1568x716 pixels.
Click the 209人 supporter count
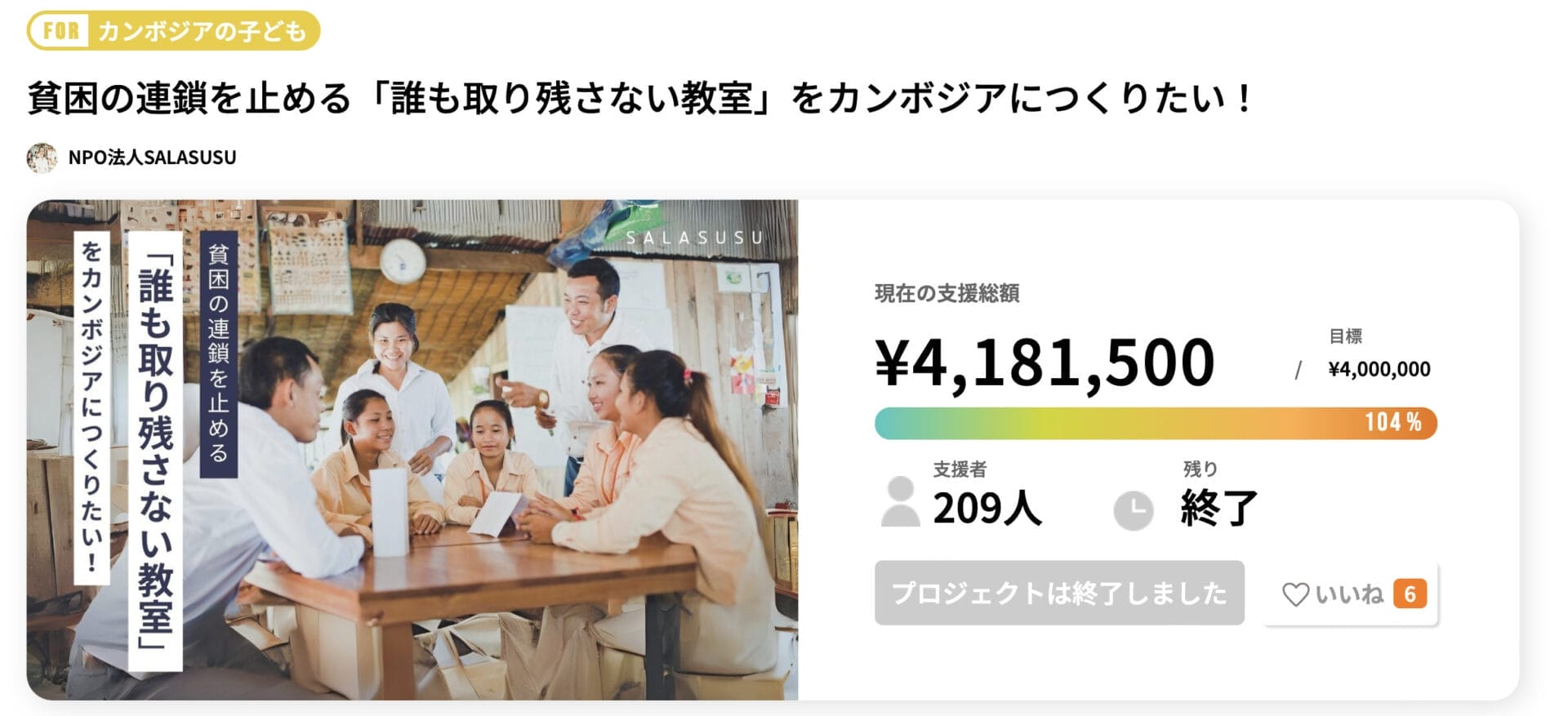tap(987, 509)
